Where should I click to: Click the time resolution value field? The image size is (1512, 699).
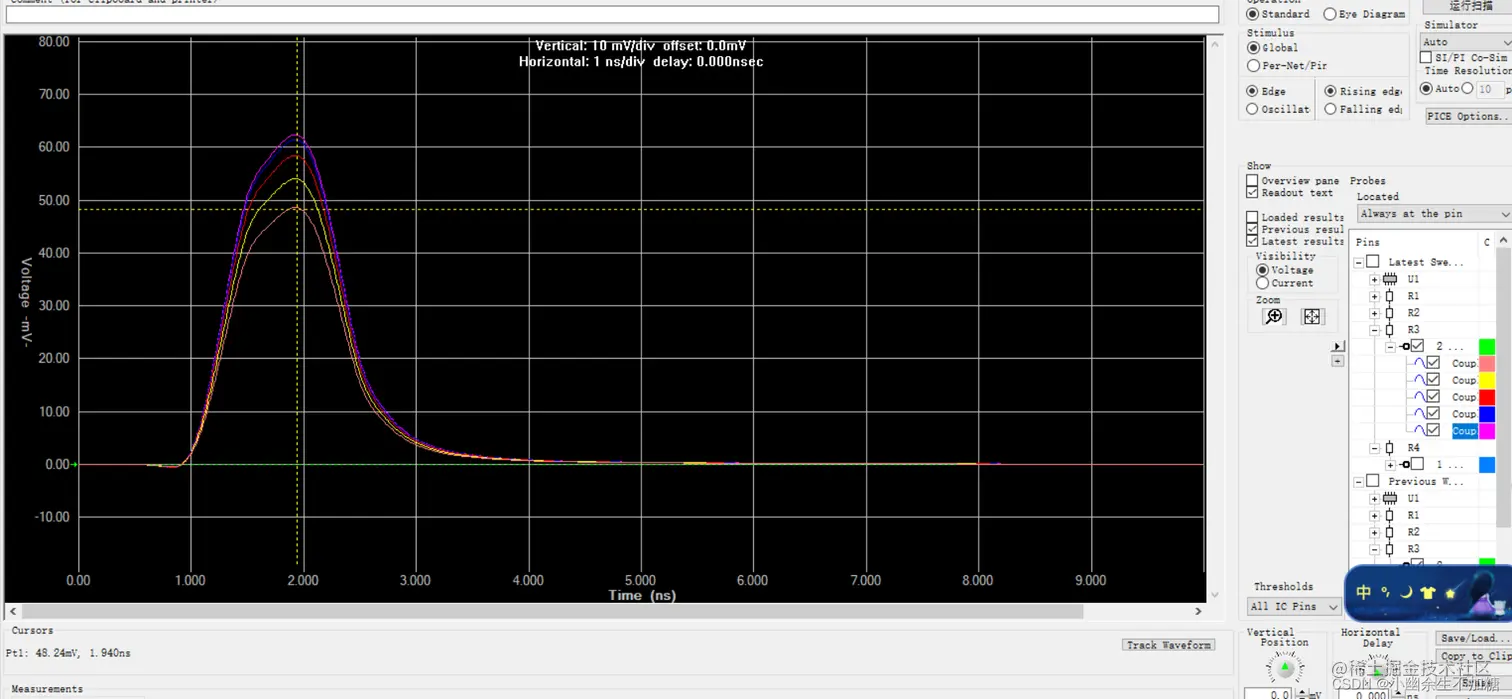[1489, 89]
